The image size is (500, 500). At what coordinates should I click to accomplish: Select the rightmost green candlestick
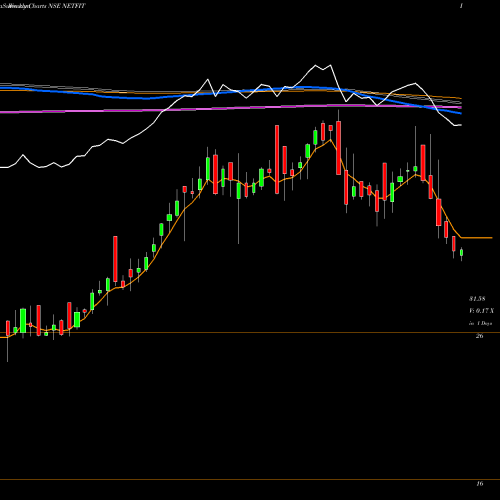click(461, 253)
